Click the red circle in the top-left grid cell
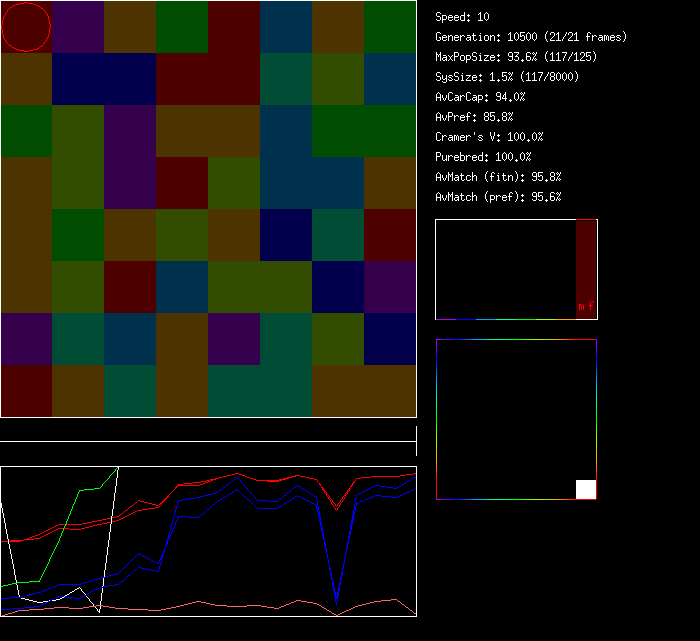 click(x=26, y=27)
